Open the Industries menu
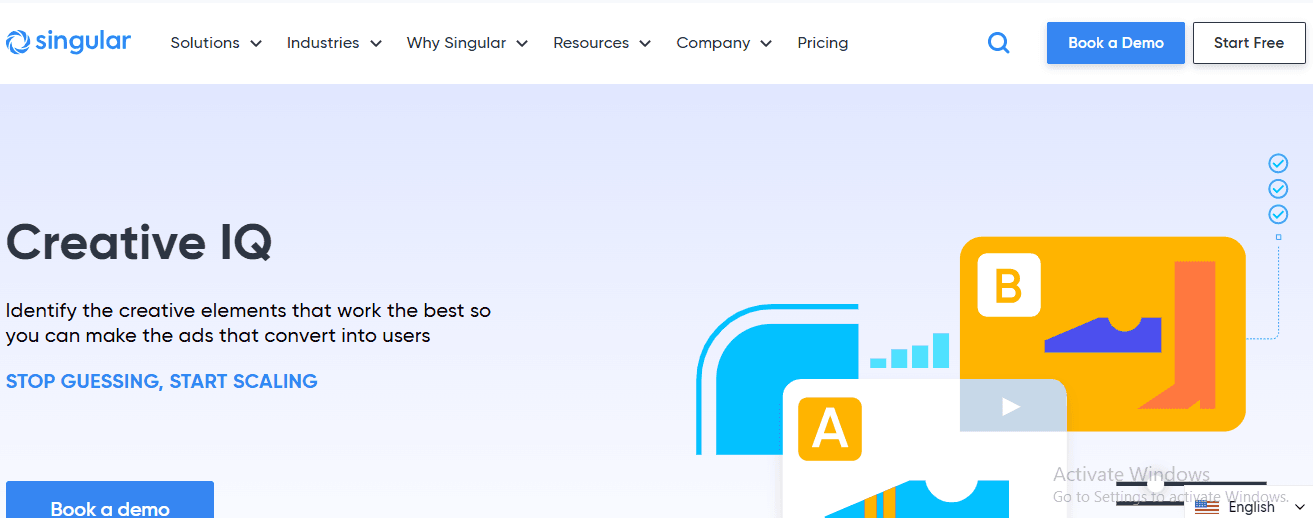The width and height of the screenshot is (1313, 518). [x=323, y=43]
